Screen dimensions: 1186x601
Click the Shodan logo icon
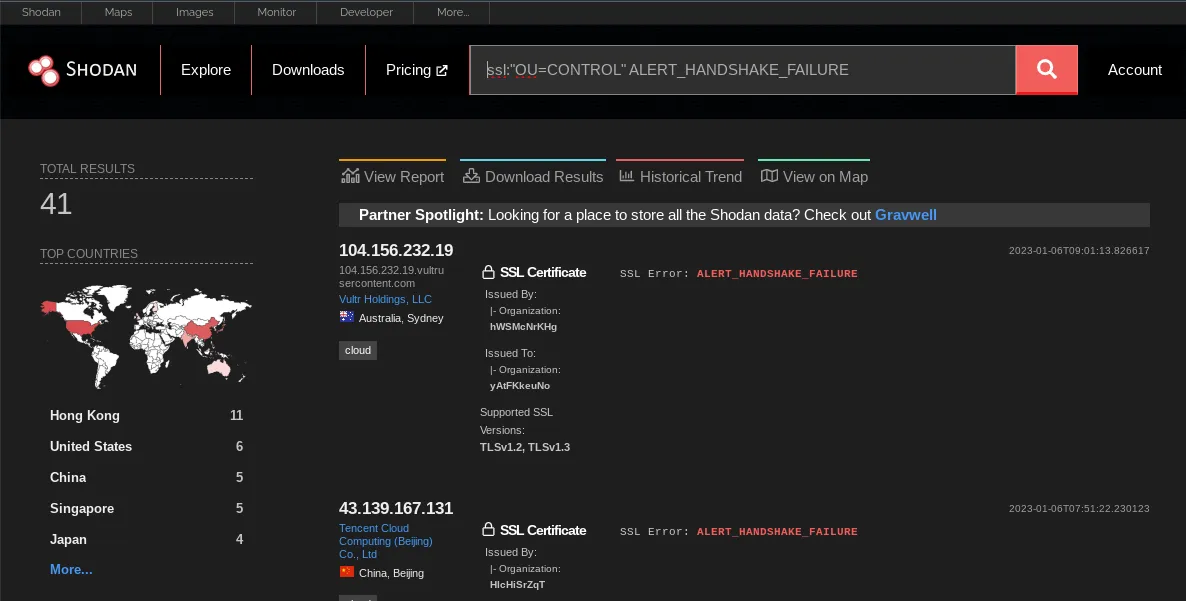point(43,70)
